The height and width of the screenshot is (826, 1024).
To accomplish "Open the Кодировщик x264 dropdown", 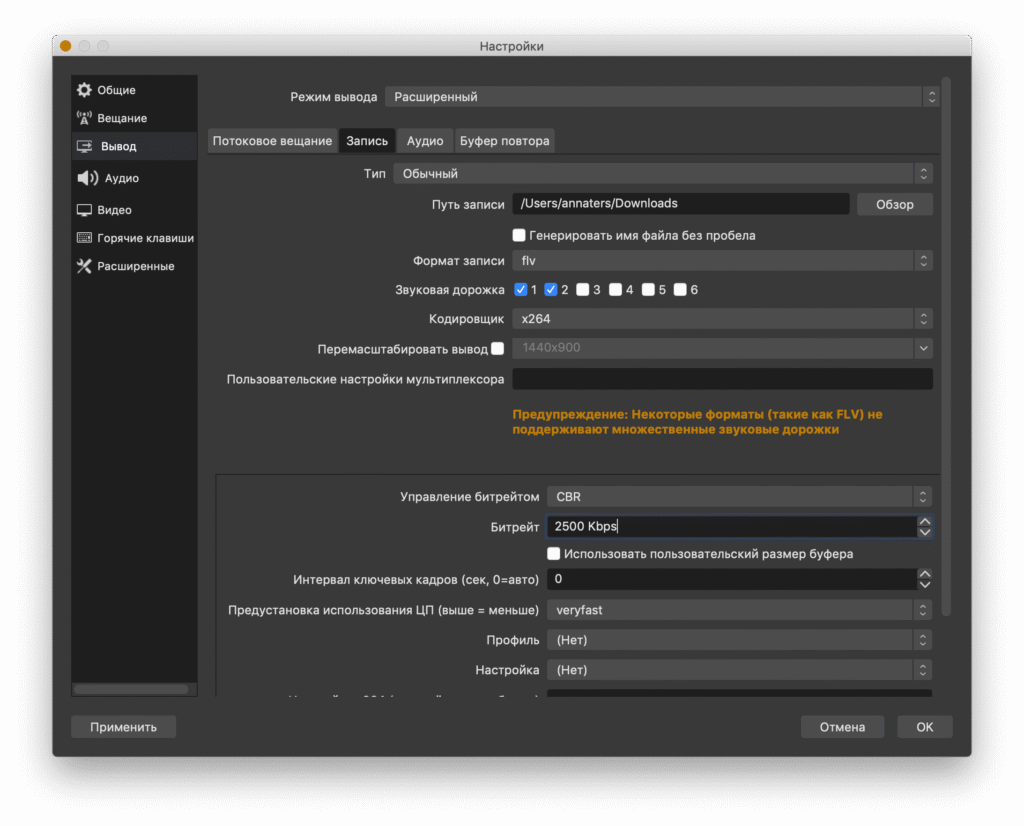I will (722, 319).
